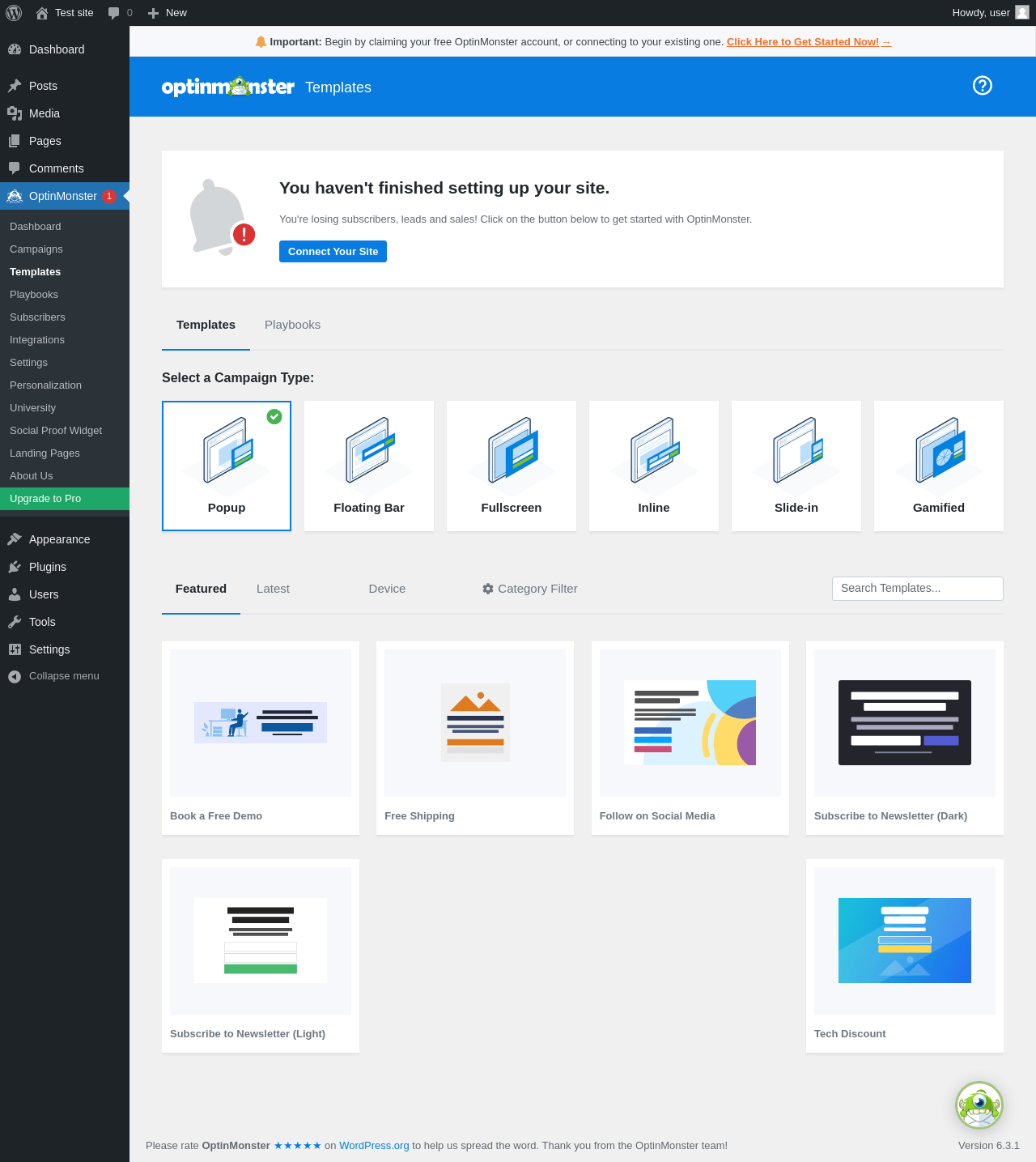The width and height of the screenshot is (1036, 1162).
Task: Select the Inline campaign type
Action: 654,466
